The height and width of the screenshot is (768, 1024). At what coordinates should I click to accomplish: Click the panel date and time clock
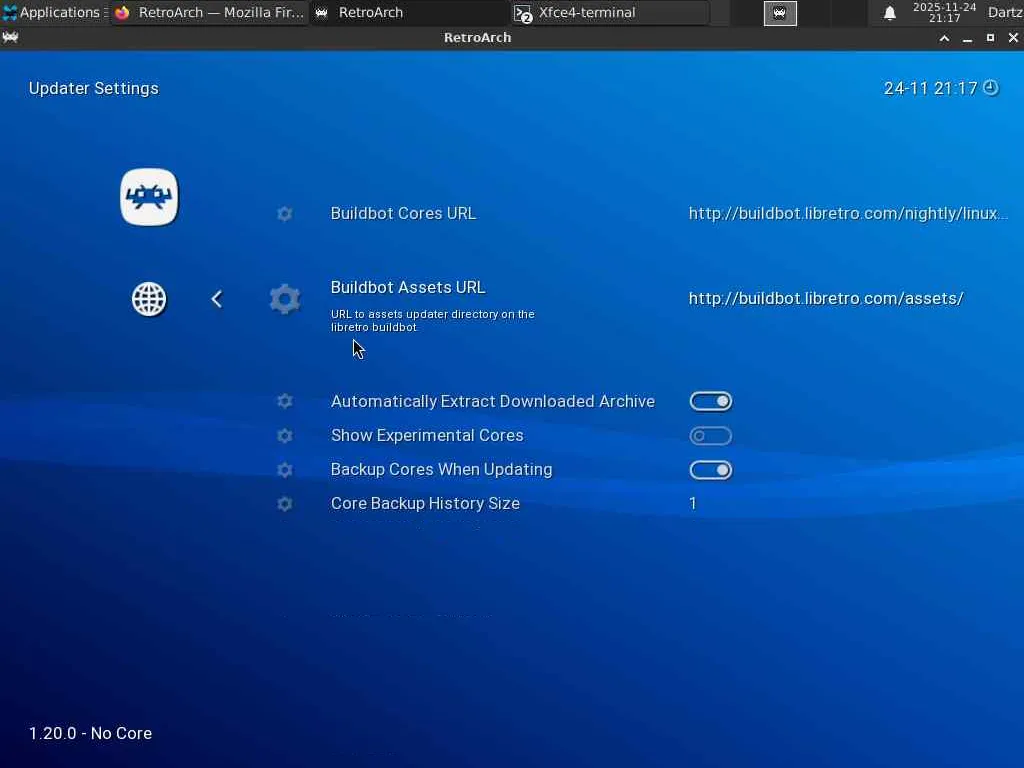pyautogui.click(x=944, y=12)
